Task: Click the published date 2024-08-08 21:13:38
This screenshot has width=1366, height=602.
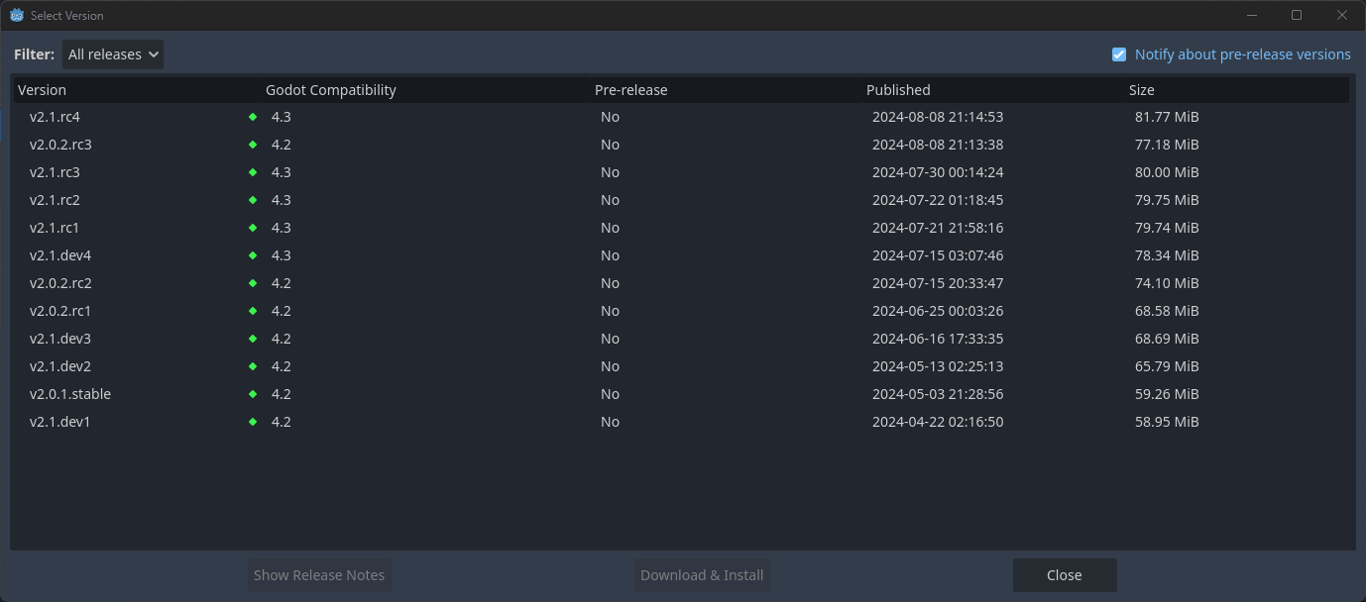Action: click(938, 145)
